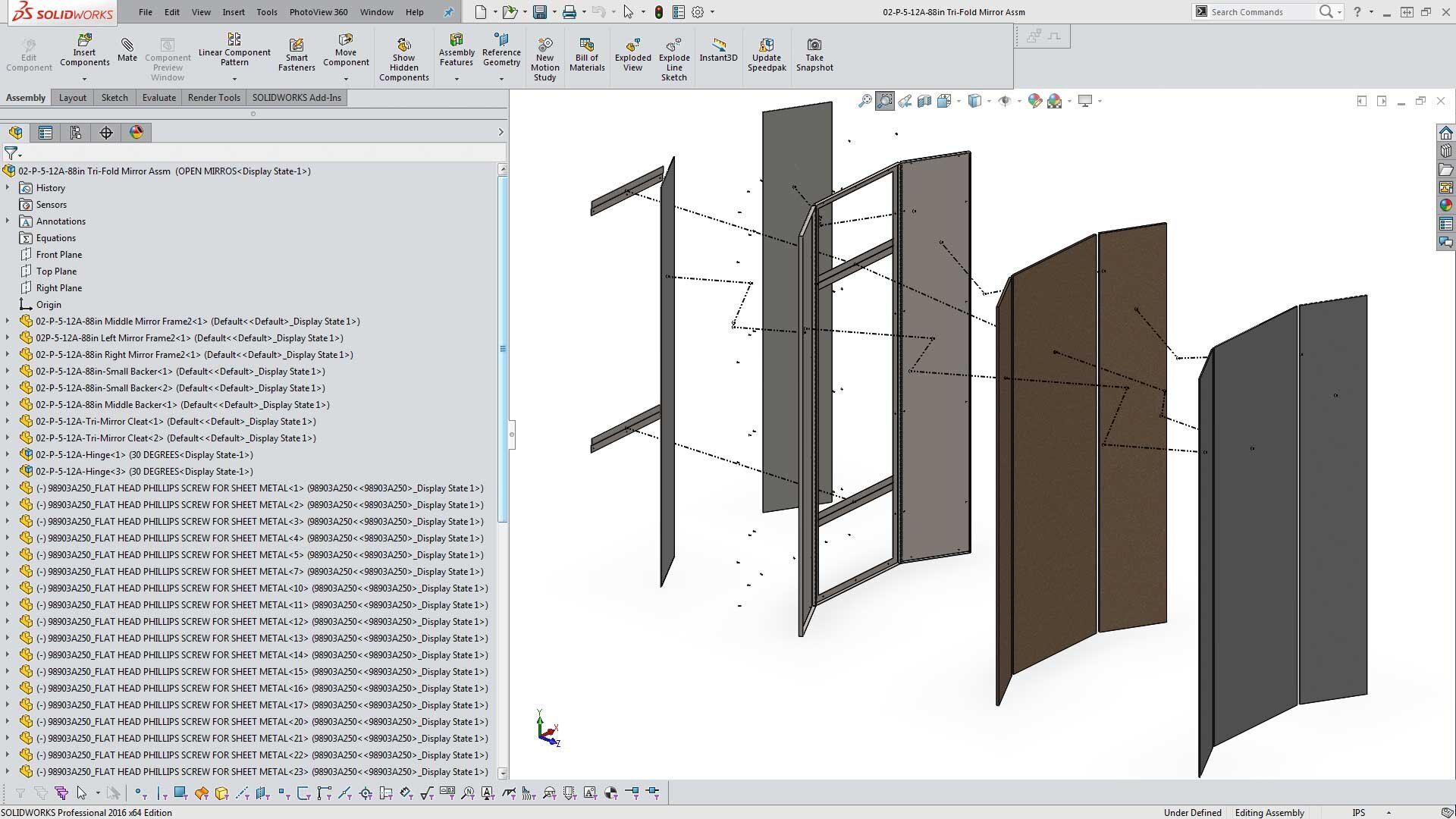Switch to the Layout tab
The image size is (1456, 819).
(x=73, y=98)
